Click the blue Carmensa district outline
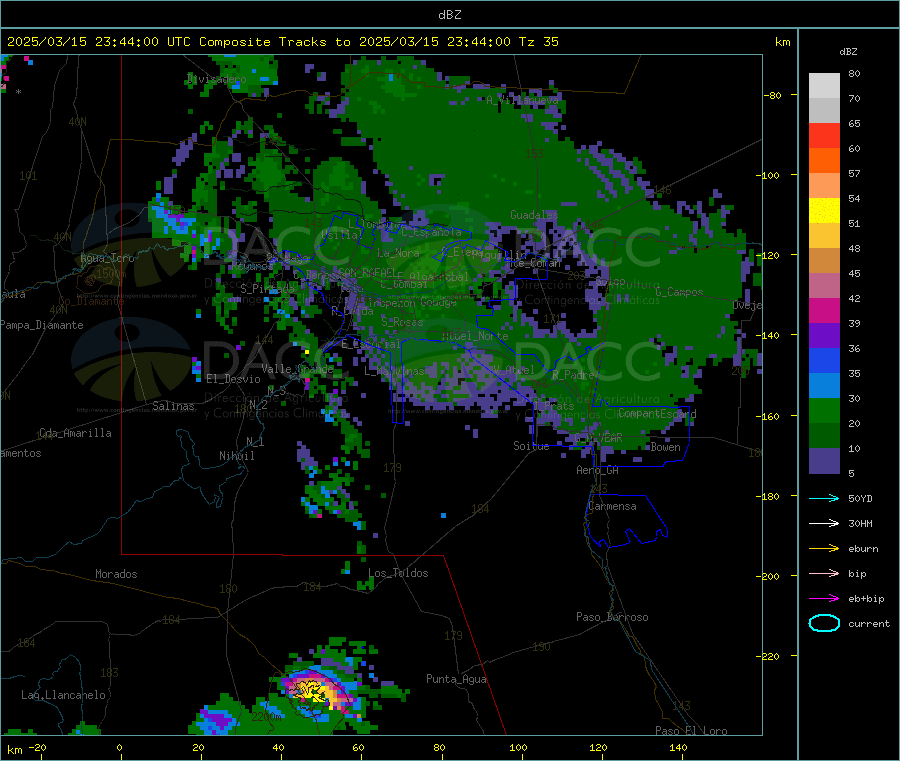Image resolution: width=900 pixels, height=761 pixels. click(x=626, y=521)
